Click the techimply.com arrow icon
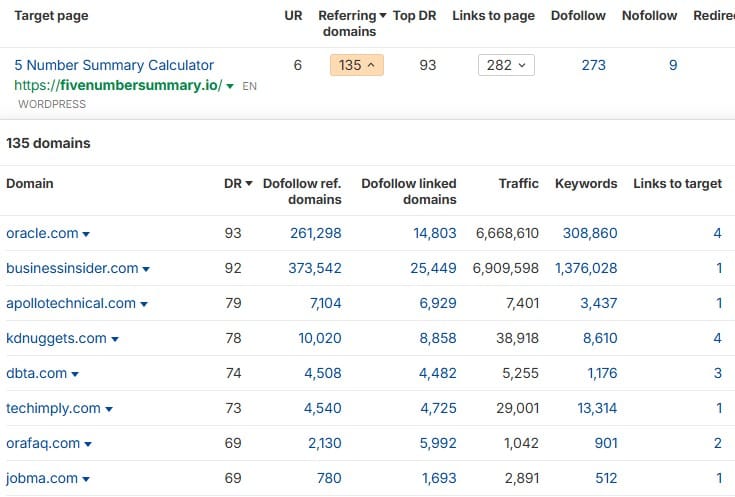This screenshot has height=497, width=735. coord(109,409)
